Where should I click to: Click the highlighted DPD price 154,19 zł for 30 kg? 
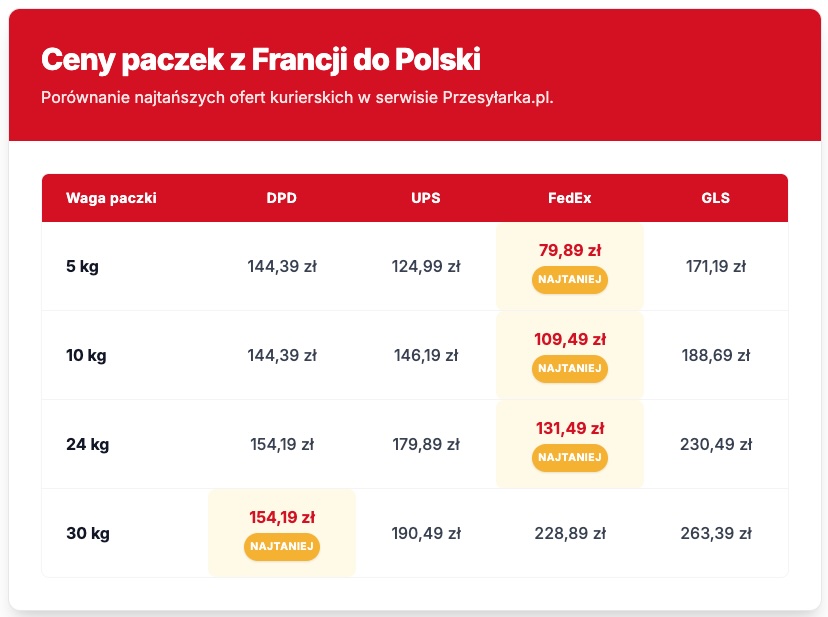point(282,517)
